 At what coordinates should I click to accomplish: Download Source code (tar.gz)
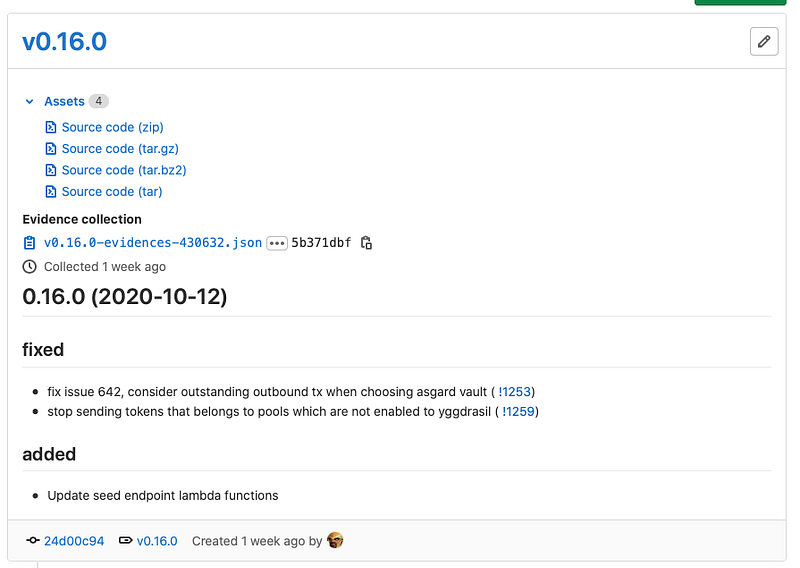pos(120,149)
